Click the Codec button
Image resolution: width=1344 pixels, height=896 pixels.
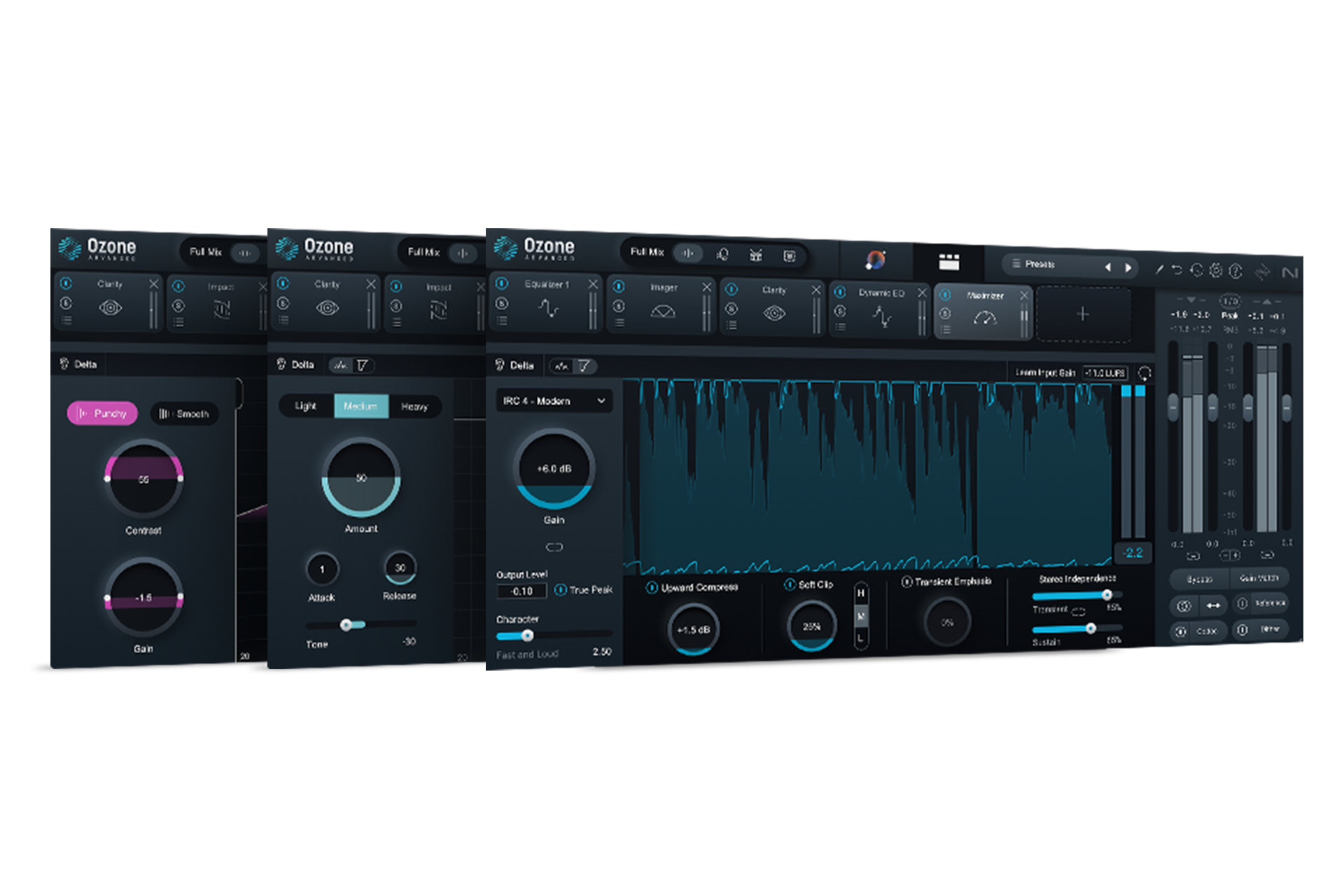tap(1197, 631)
